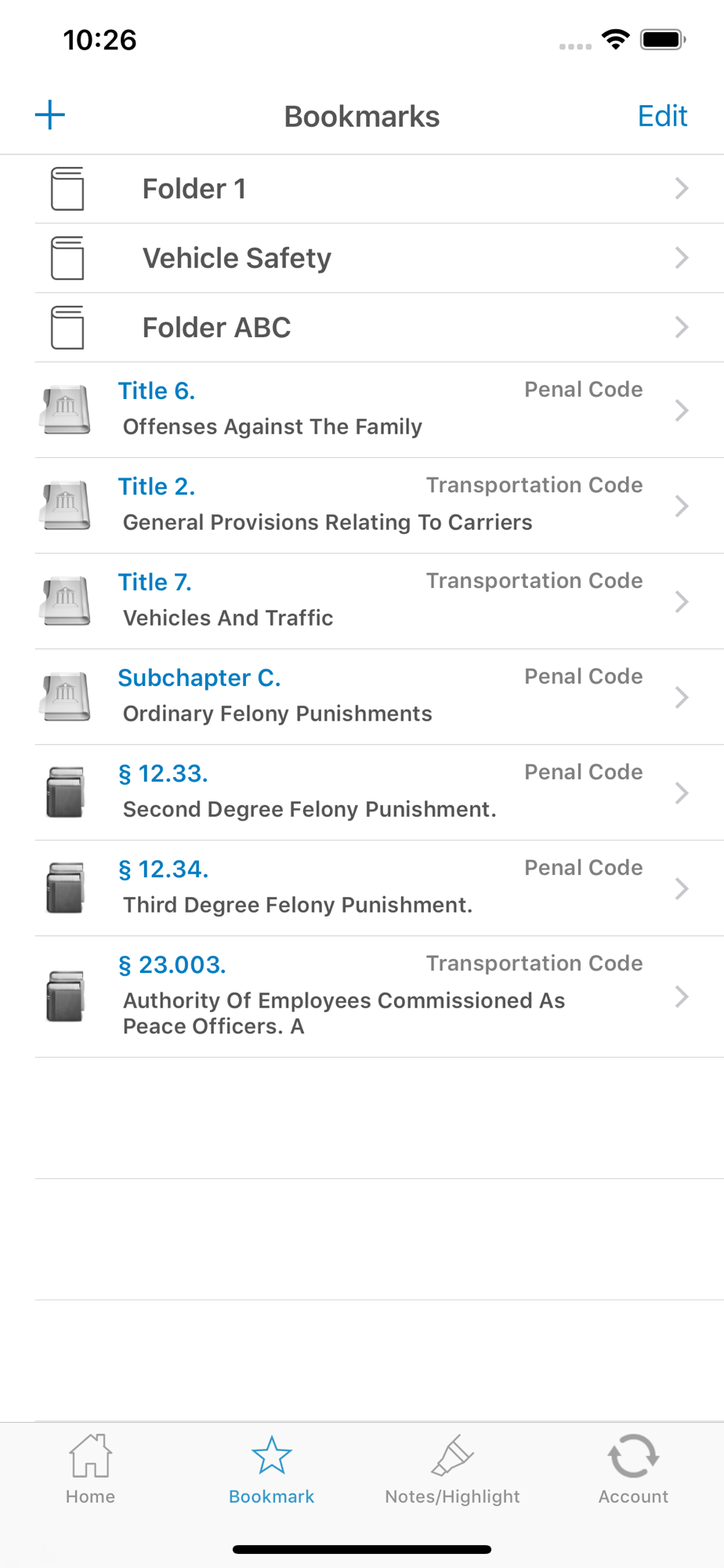Tap the chevron on Title 7 row
The image size is (724, 1568).
tap(681, 601)
